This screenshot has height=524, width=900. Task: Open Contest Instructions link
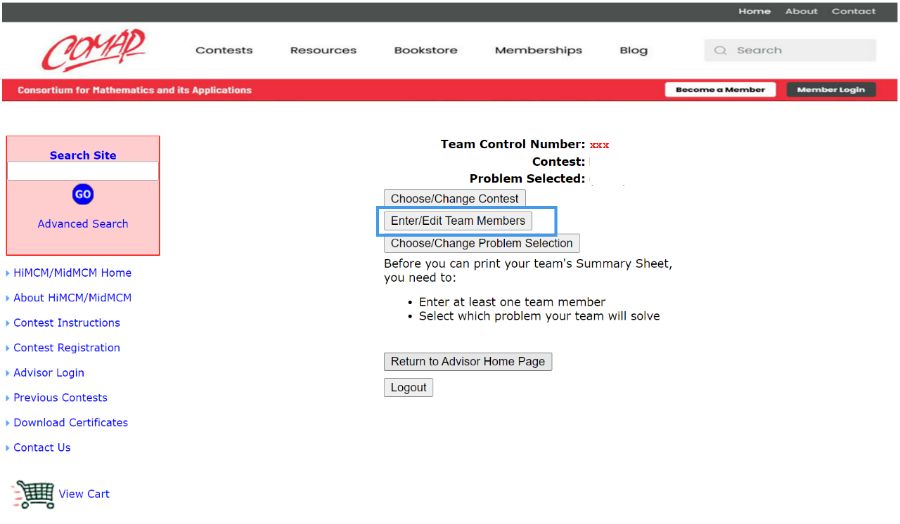click(x=67, y=323)
